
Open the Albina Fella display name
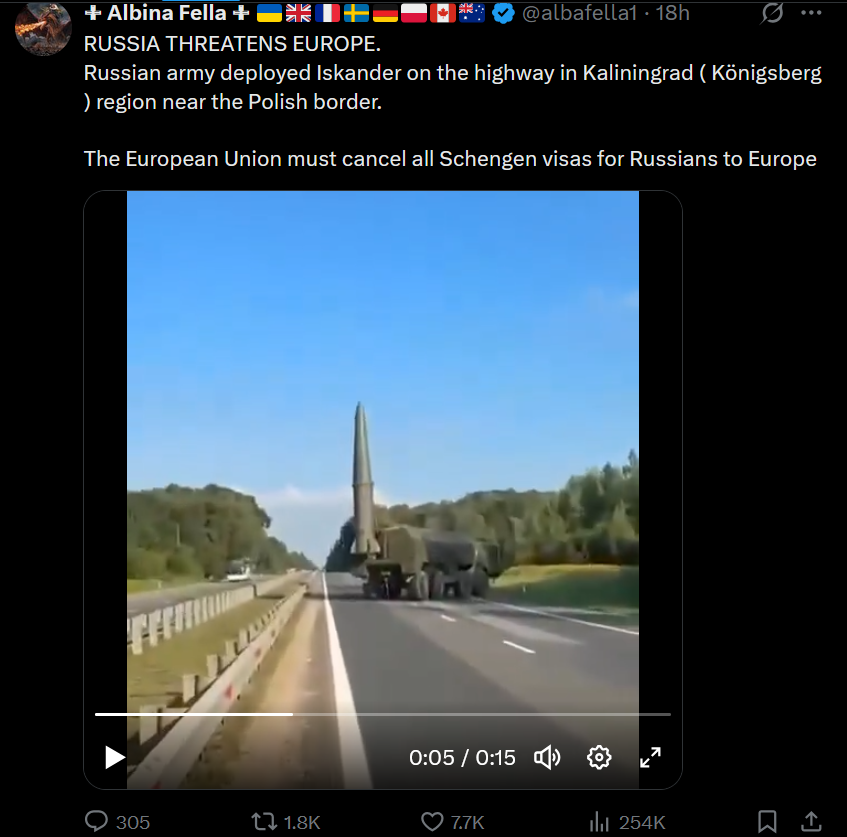(x=167, y=13)
